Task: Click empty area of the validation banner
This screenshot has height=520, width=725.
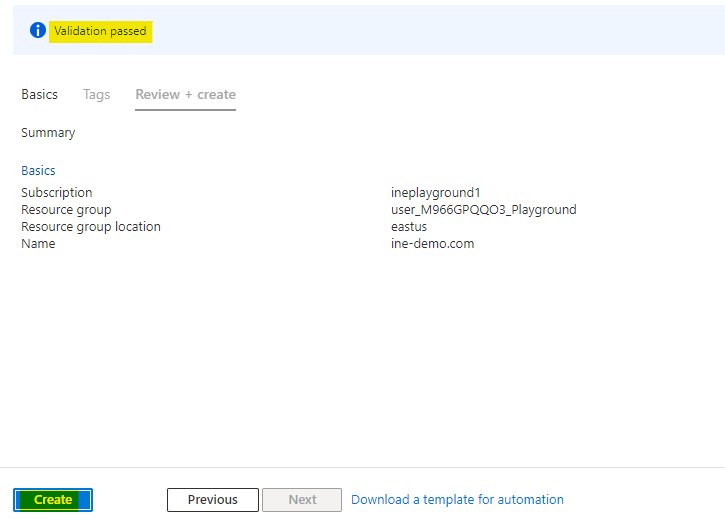Action: pyautogui.click(x=450, y=31)
